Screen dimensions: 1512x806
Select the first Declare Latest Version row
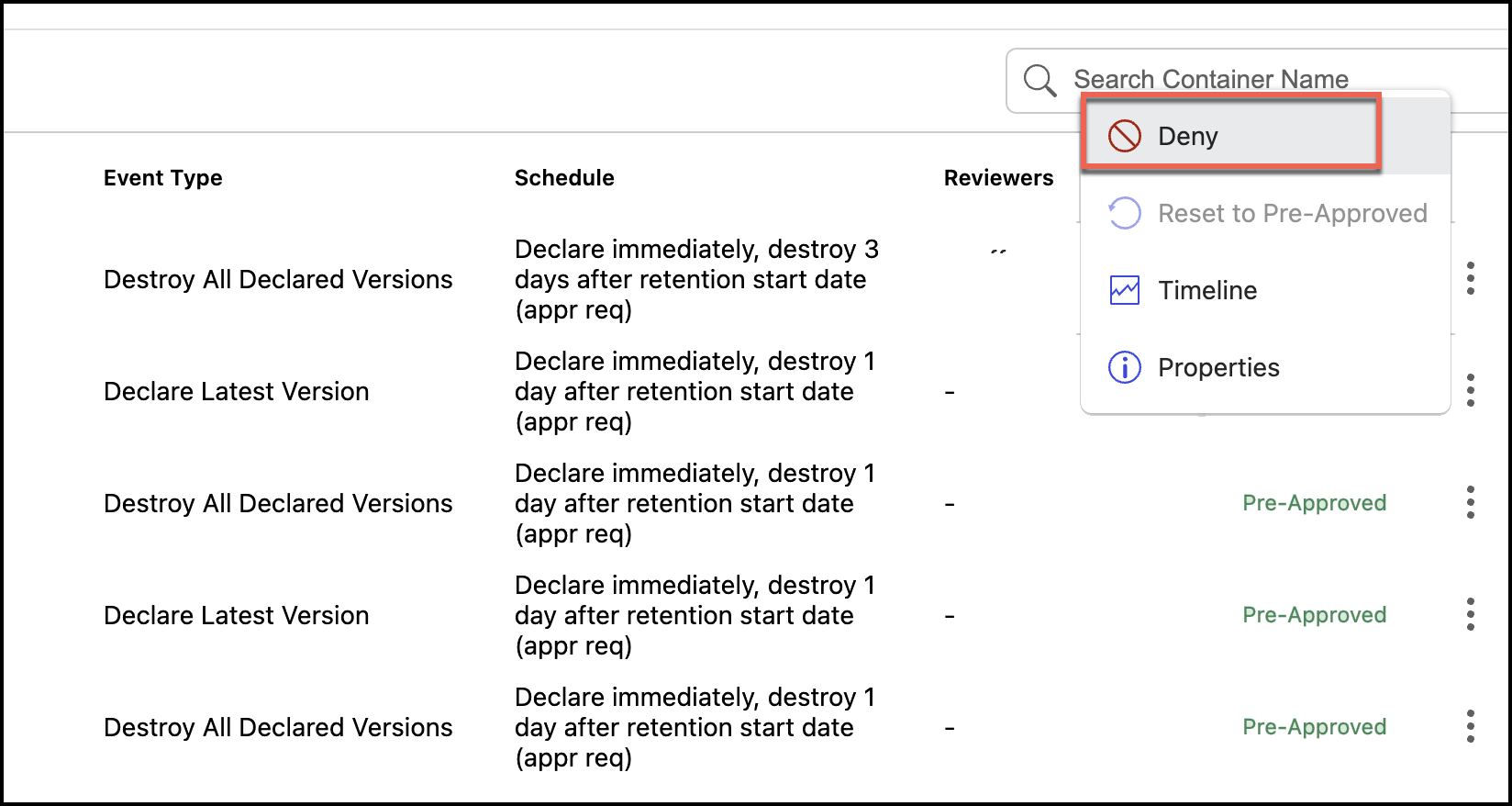[x=237, y=391]
